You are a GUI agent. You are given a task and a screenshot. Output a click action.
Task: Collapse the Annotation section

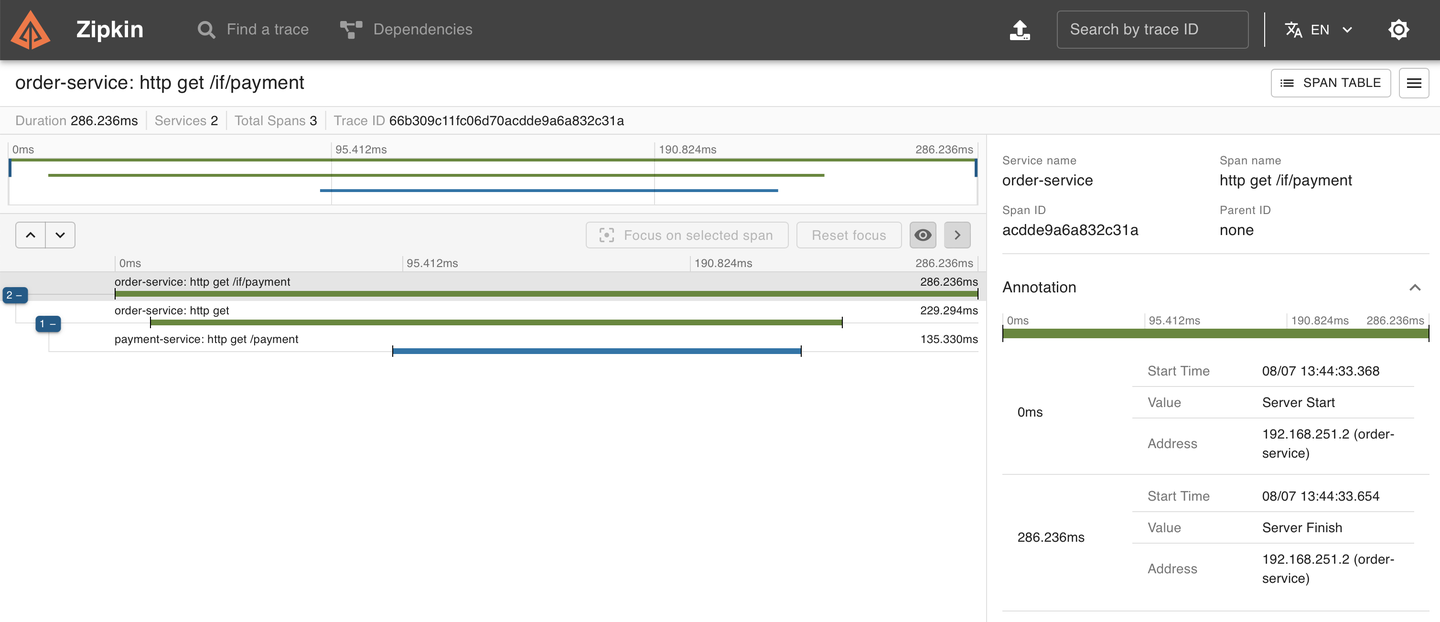[1415, 287]
